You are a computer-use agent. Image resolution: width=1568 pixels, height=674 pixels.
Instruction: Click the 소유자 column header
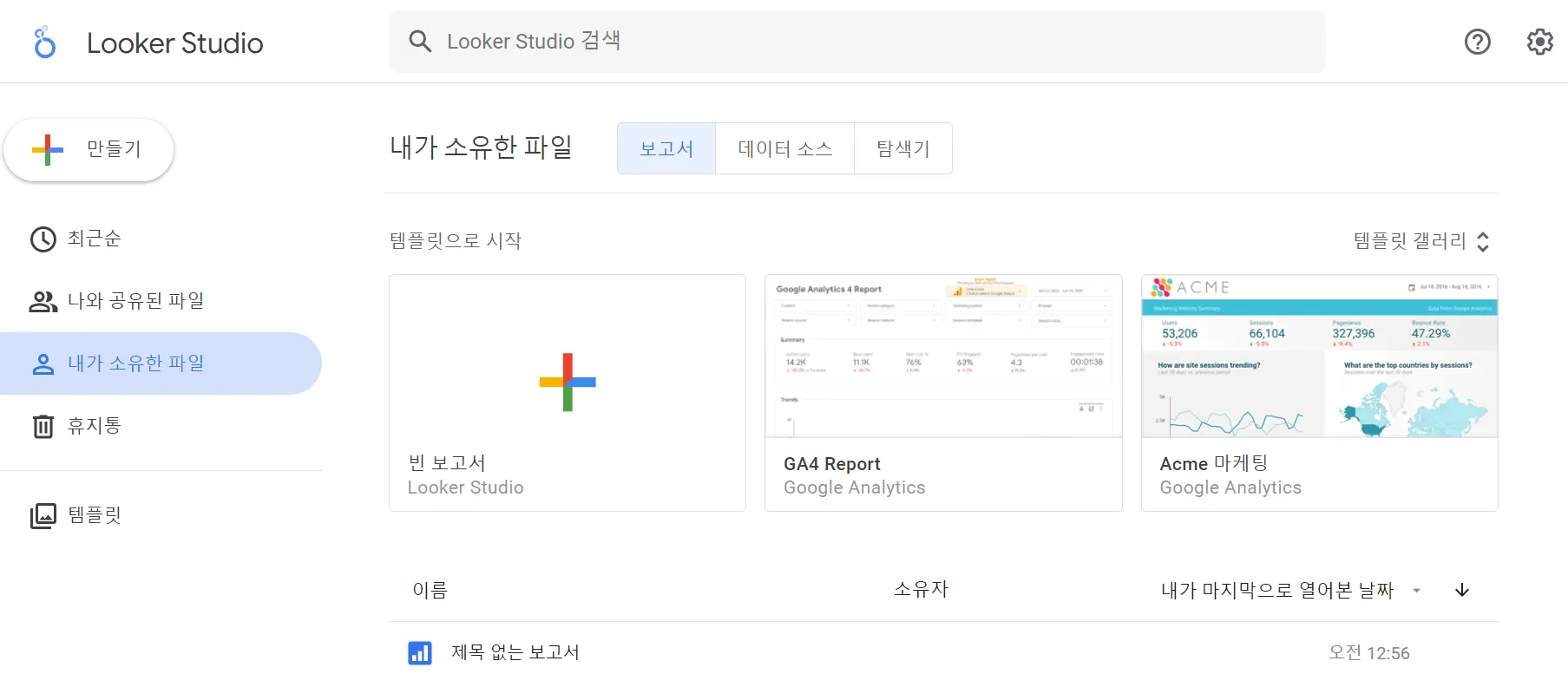click(922, 589)
